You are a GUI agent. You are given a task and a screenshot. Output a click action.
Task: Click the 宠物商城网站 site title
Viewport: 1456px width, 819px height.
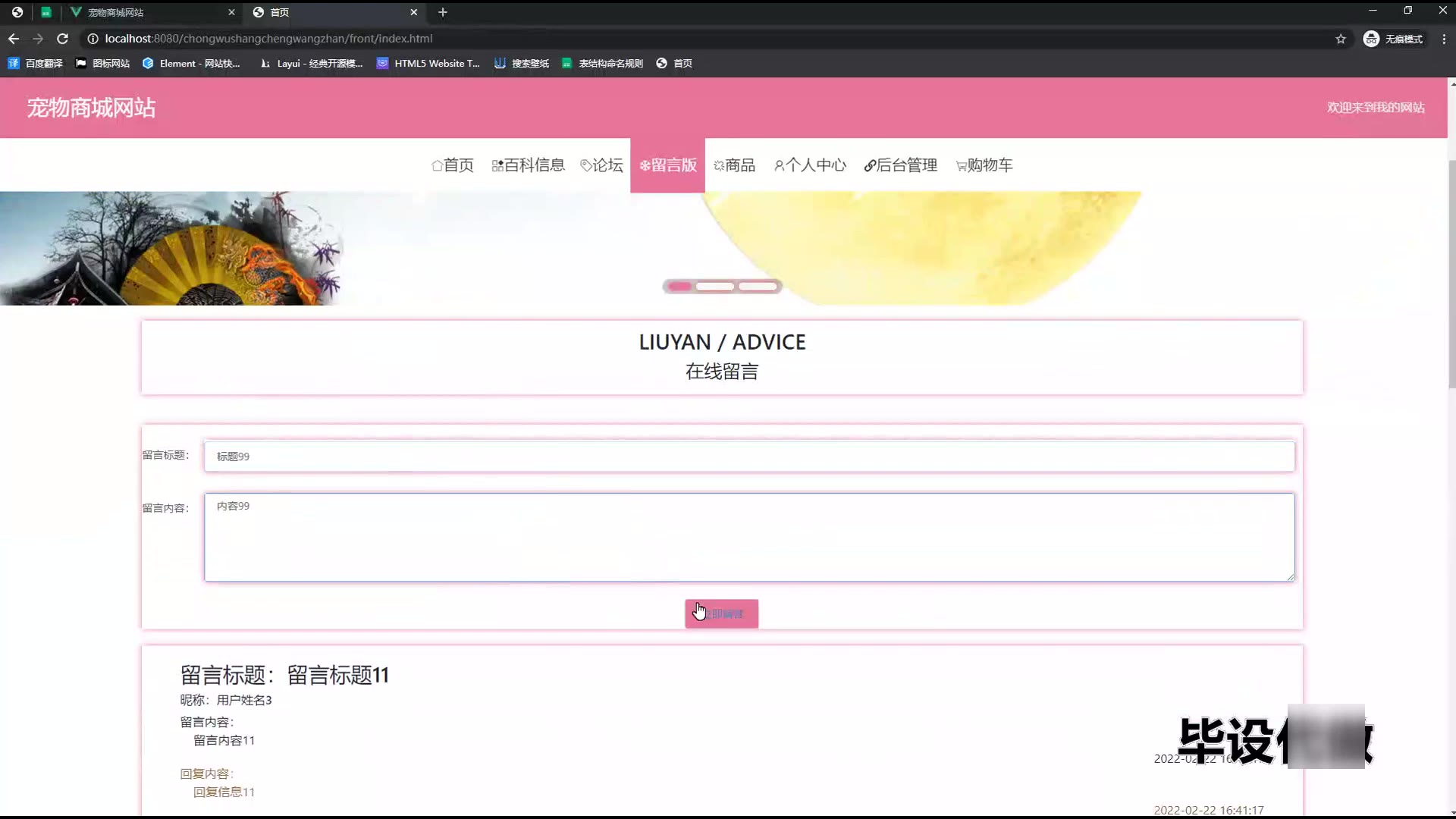click(92, 108)
